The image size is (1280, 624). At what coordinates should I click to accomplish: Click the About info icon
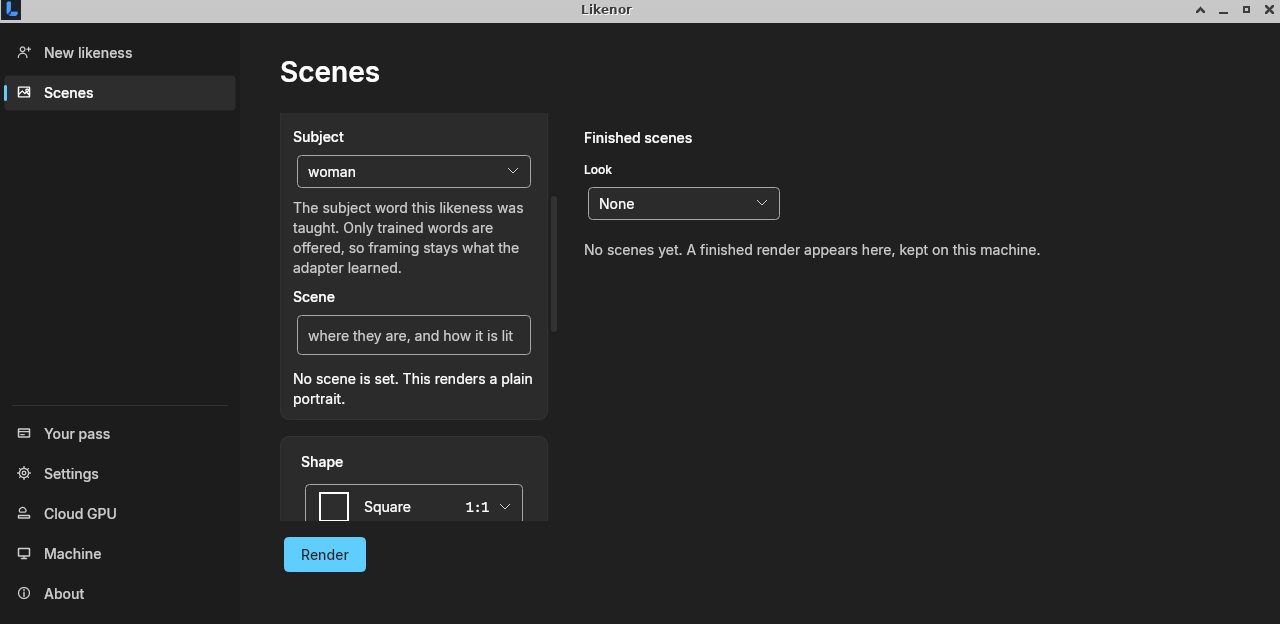click(24, 593)
